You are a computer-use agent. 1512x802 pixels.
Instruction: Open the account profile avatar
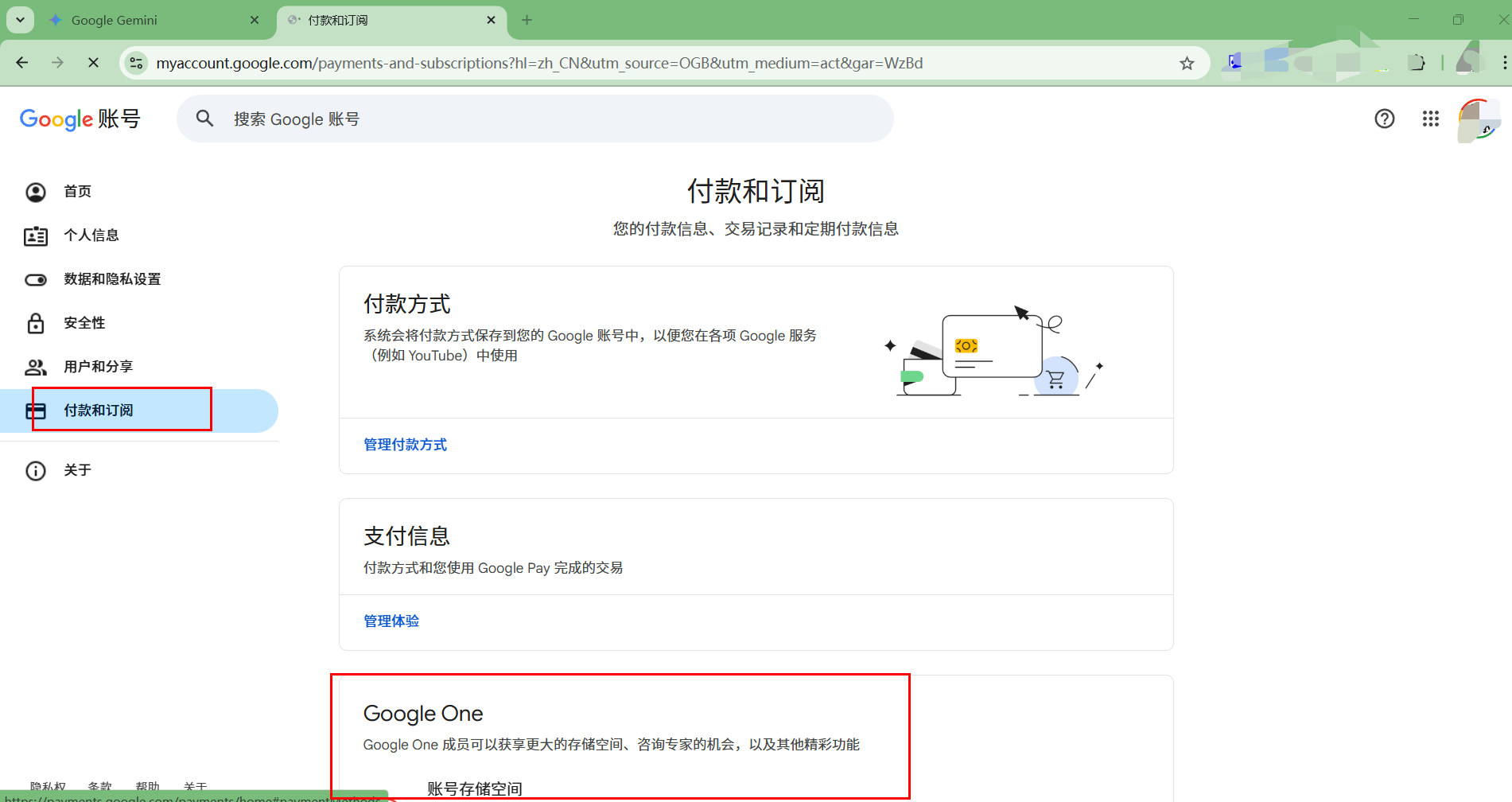tap(1479, 120)
